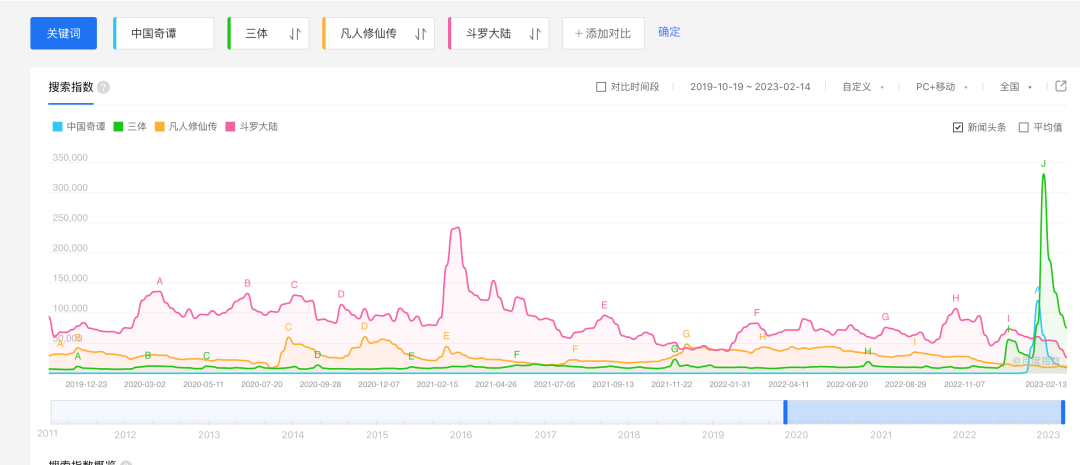Open the 全国 region dropdown
The width and height of the screenshot is (1080, 465).
click(1015, 87)
